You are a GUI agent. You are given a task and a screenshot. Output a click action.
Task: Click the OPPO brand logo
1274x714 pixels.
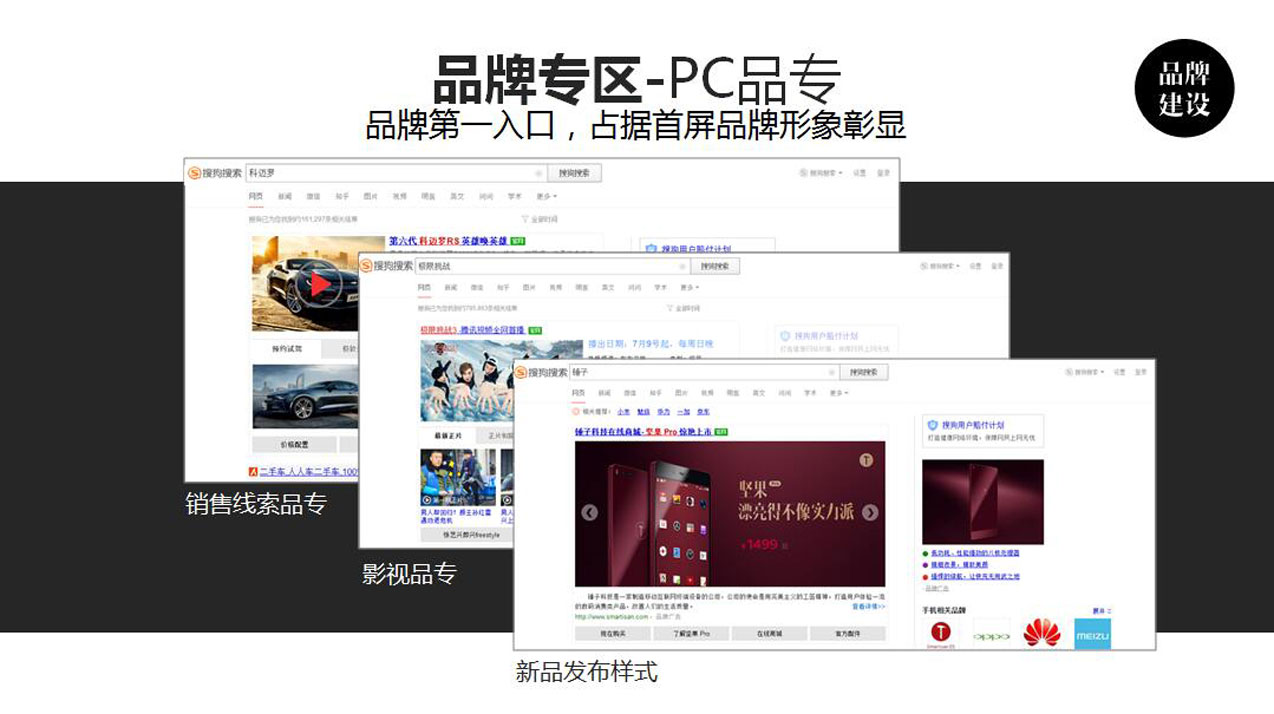click(x=992, y=637)
